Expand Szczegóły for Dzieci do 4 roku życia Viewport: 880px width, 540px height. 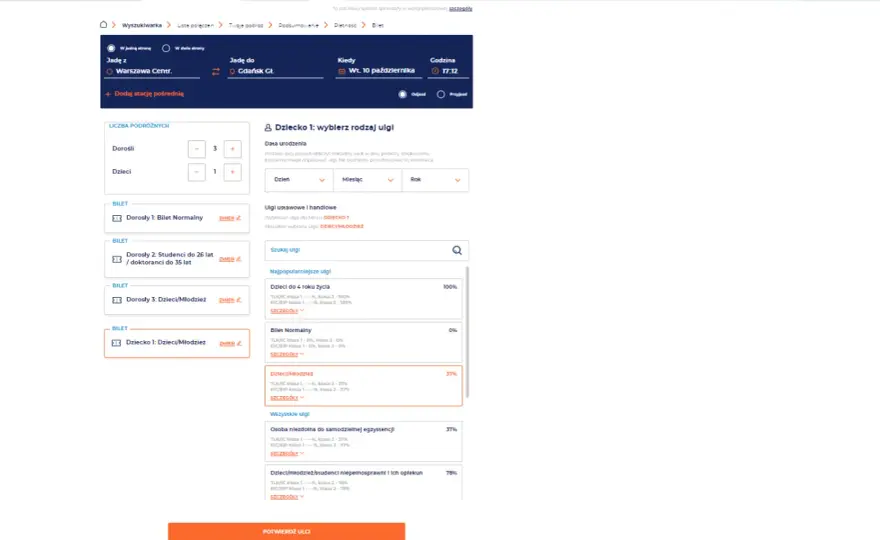point(287,310)
